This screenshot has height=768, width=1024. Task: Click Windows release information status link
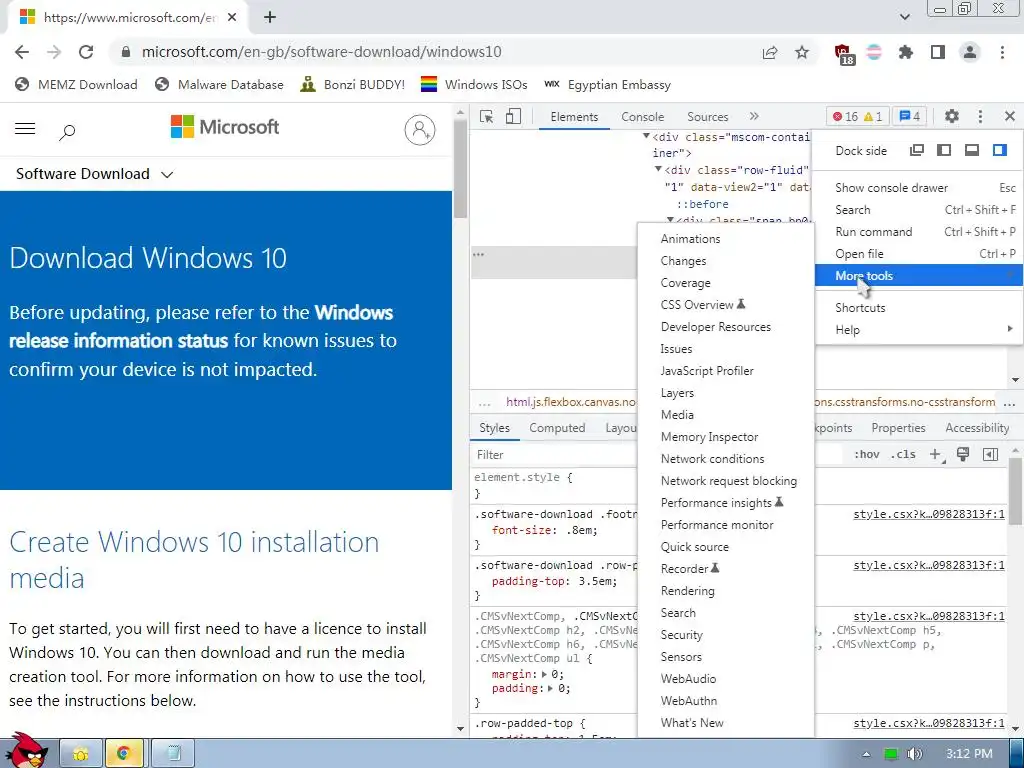pos(201,326)
